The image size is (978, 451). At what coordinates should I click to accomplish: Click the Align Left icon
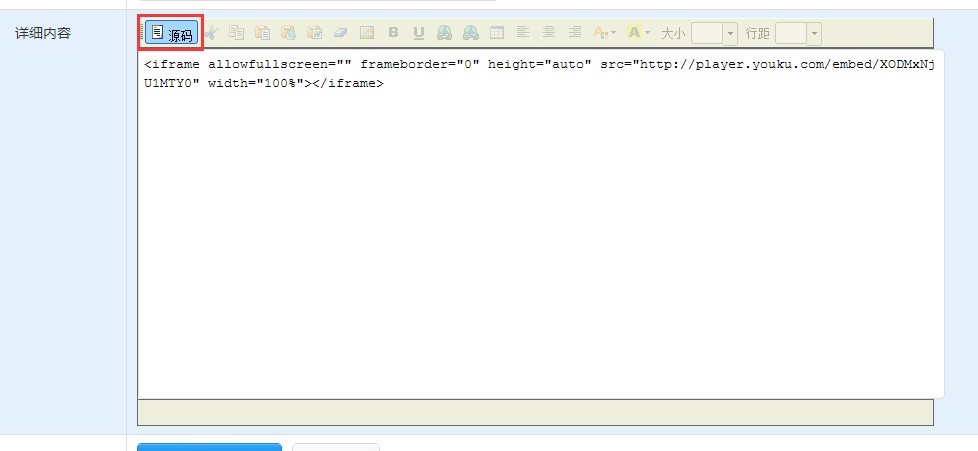(x=523, y=32)
